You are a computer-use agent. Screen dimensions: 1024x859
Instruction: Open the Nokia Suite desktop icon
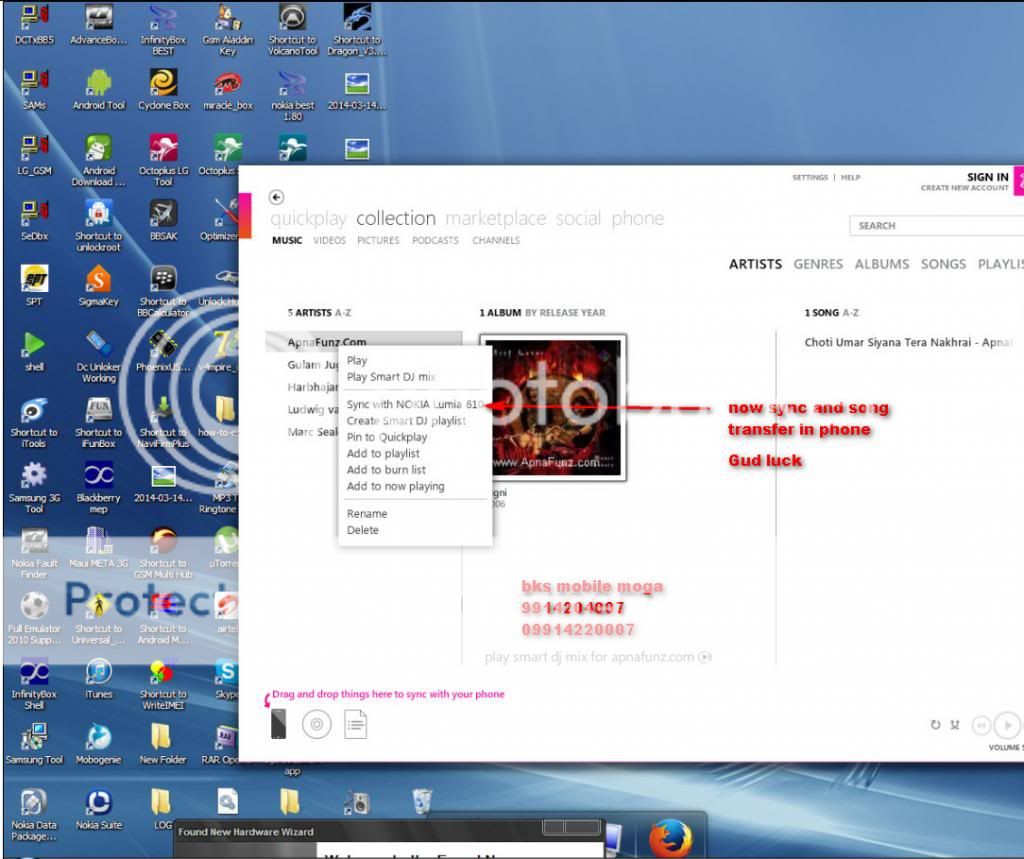click(x=98, y=803)
